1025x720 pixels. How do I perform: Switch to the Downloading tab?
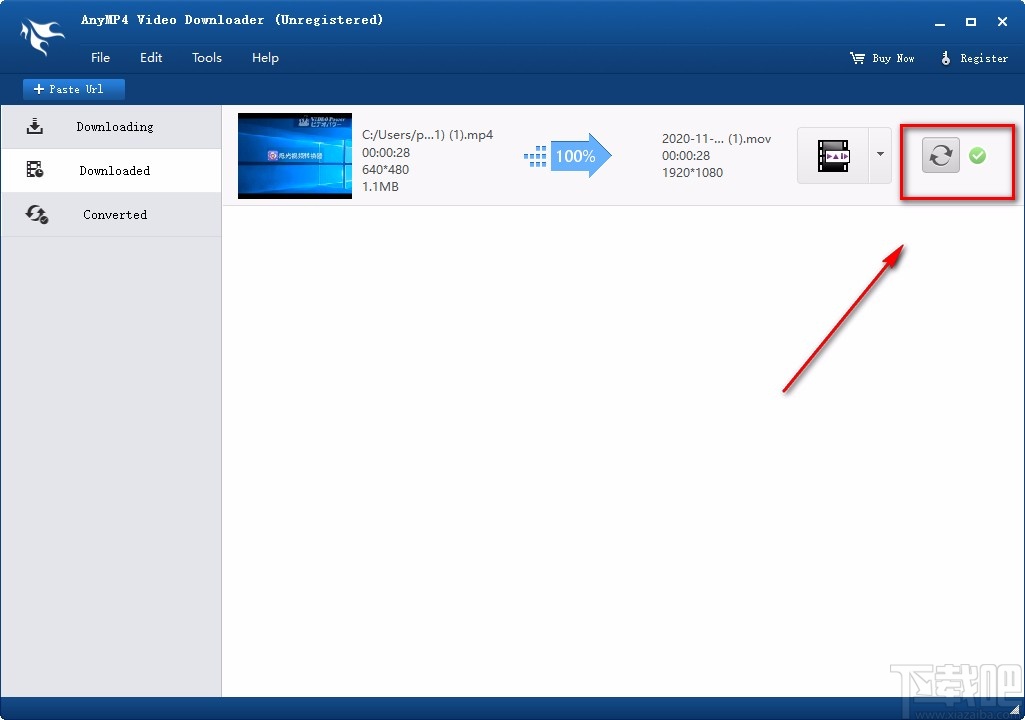111,127
